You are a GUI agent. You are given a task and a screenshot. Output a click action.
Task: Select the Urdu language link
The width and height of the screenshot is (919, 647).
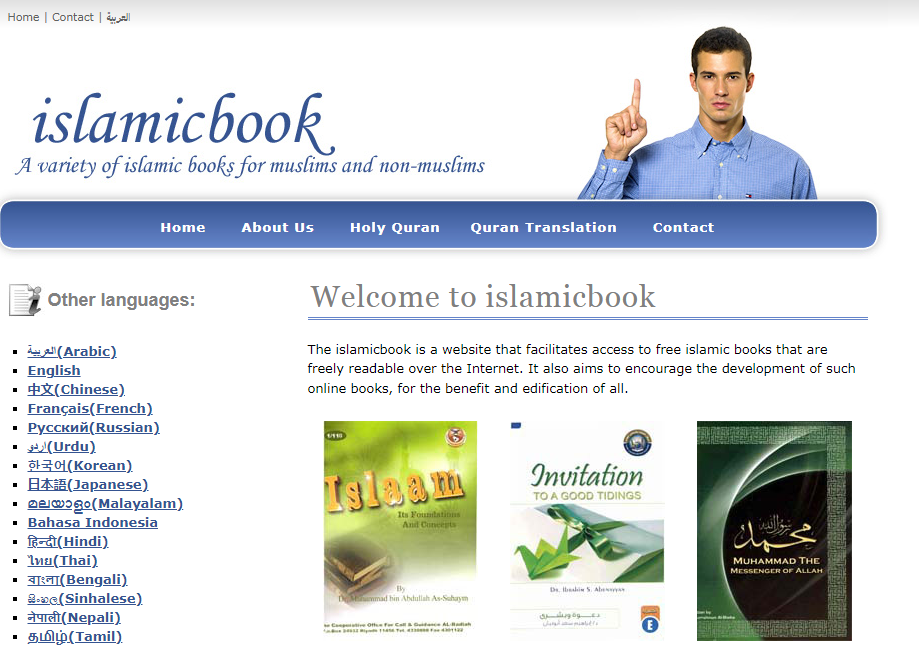tap(61, 446)
